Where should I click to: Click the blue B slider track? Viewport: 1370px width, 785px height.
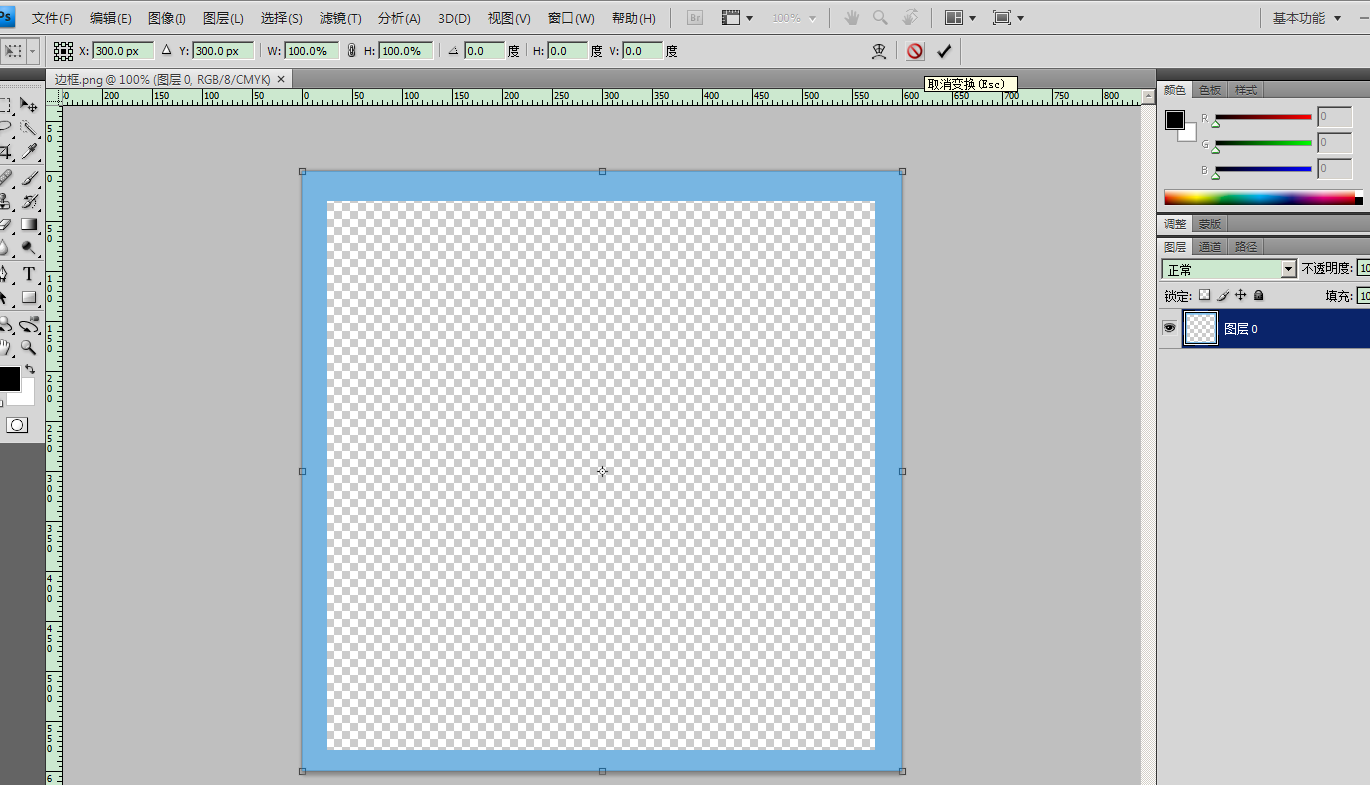[x=1263, y=169]
